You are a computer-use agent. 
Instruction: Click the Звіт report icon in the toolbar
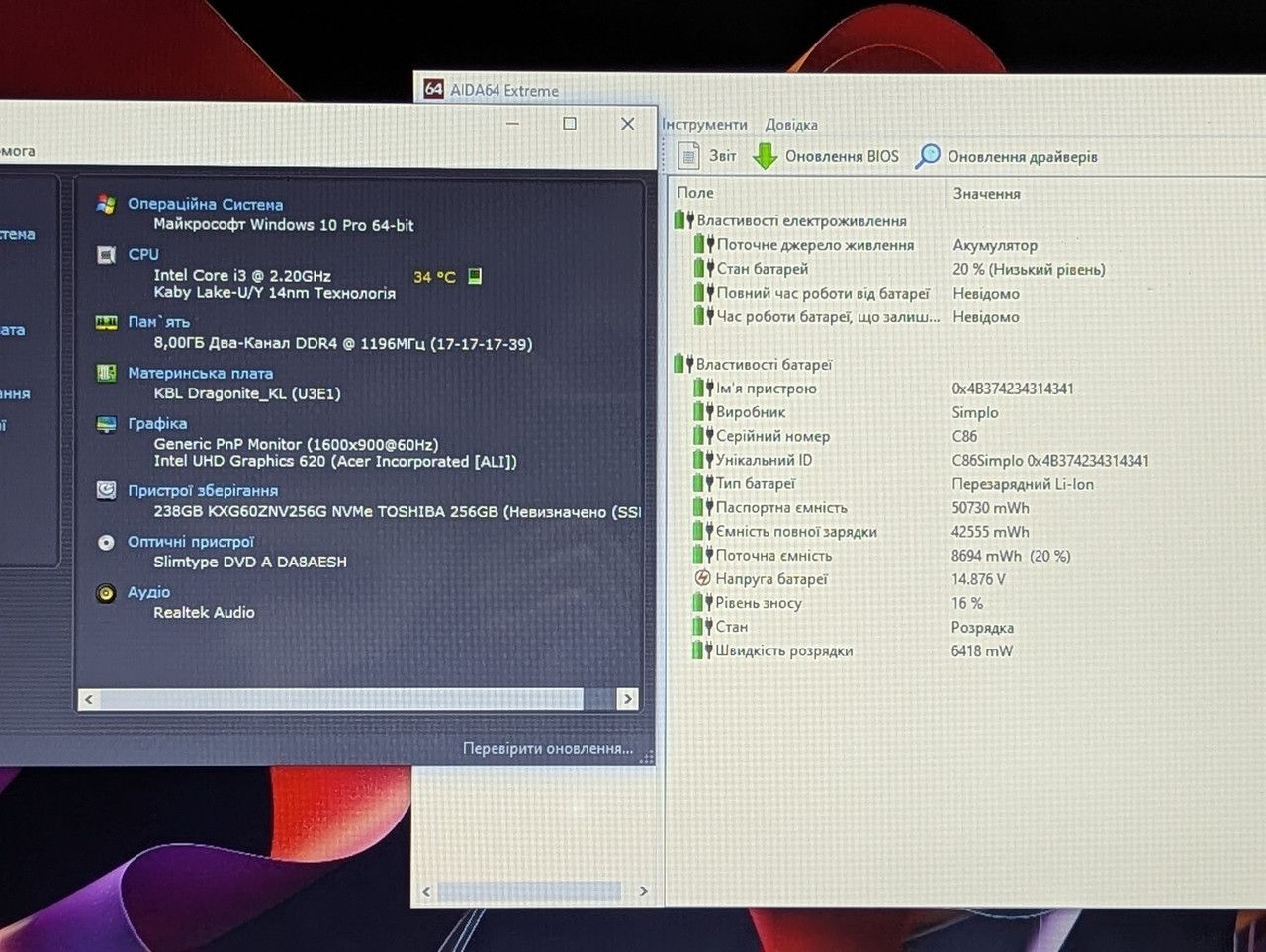click(689, 155)
